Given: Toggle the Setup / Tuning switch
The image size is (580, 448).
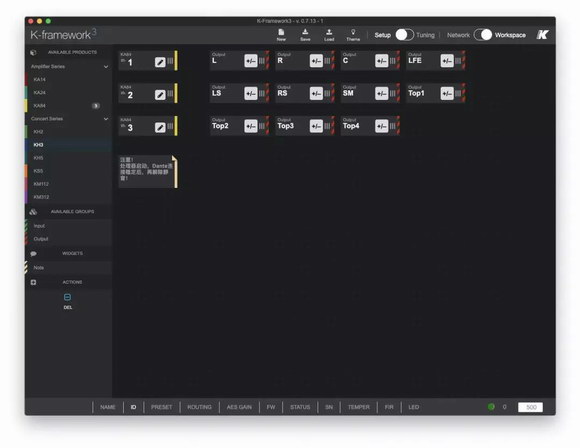Looking at the screenshot, I should point(404,35).
